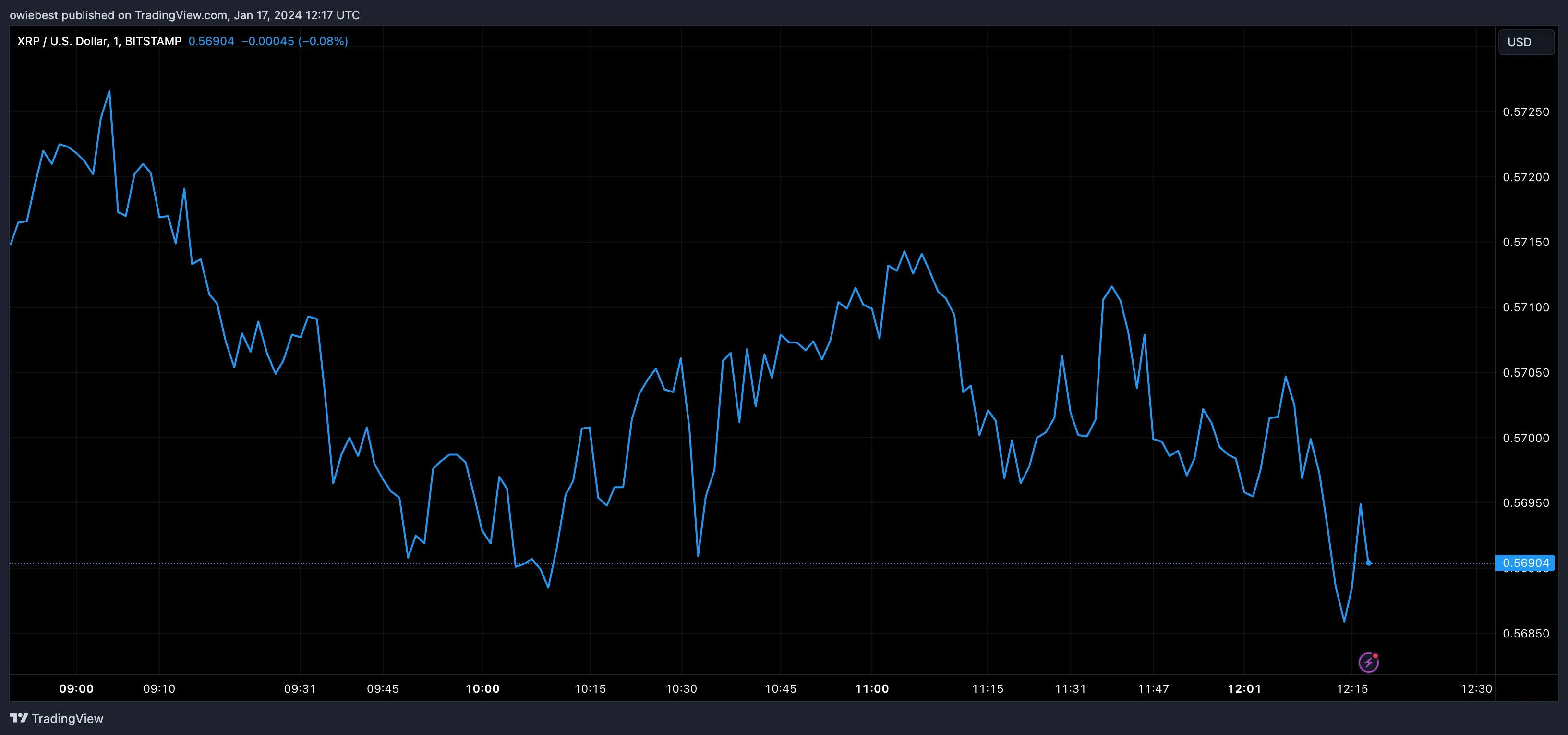Toggle the price change percentage (−0.08%)
The height and width of the screenshot is (735, 1568).
(323, 41)
